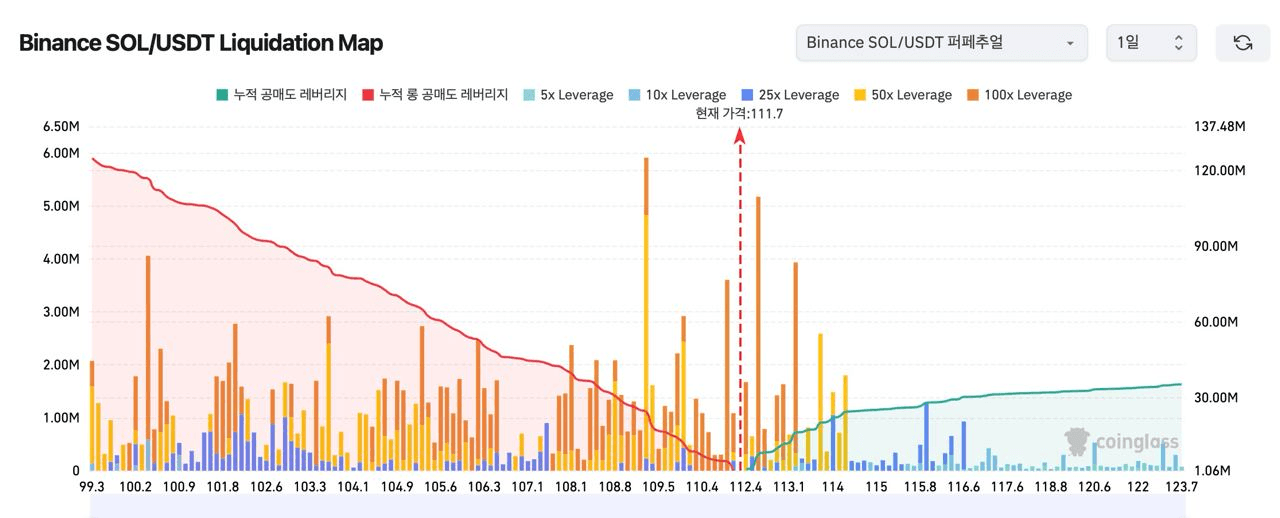The image size is (1280, 518).
Task: Click the red dashed current-price arrowhead
Action: 740,133
